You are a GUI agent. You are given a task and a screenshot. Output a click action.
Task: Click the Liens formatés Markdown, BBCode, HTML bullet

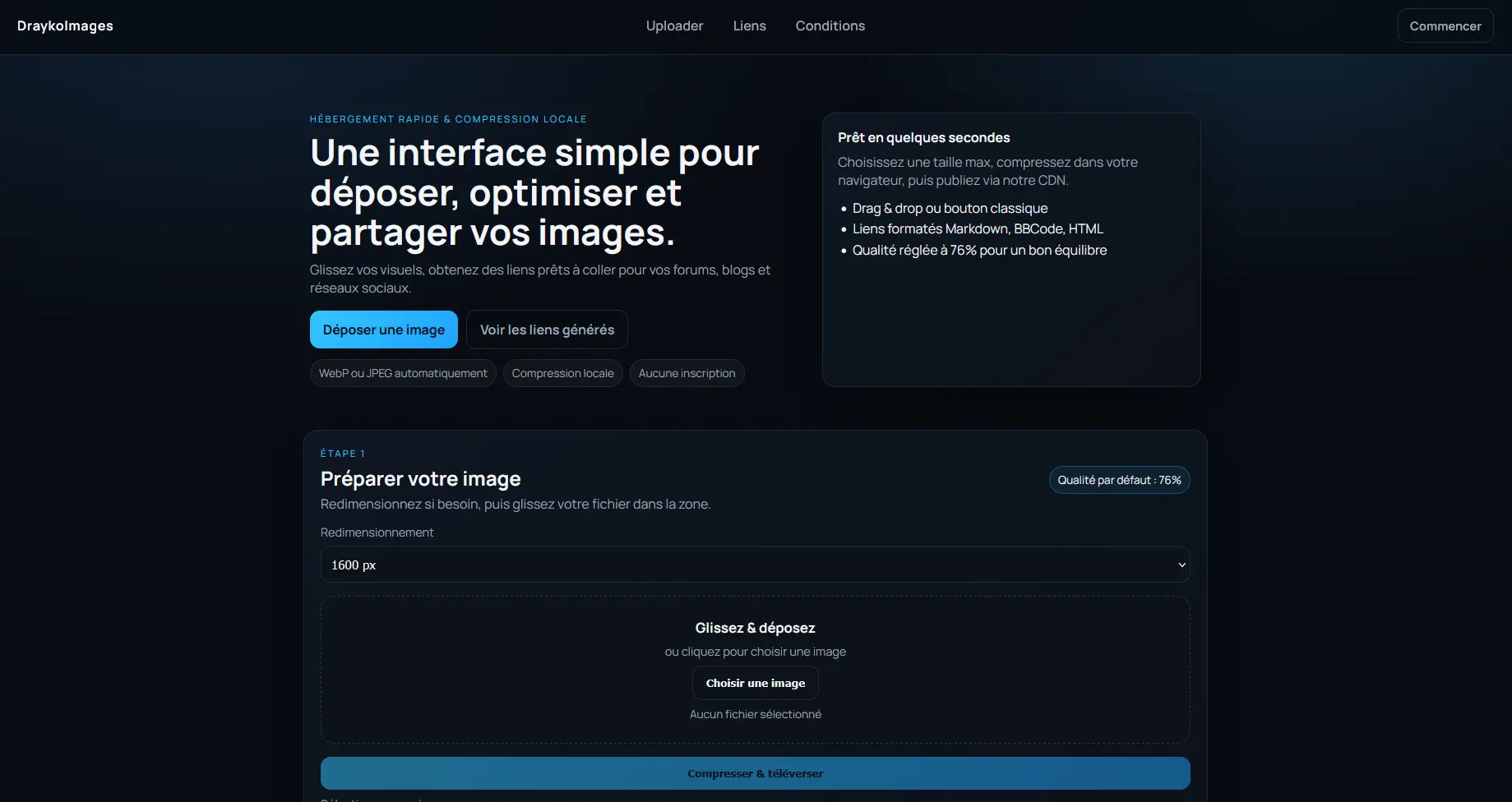(977, 229)
